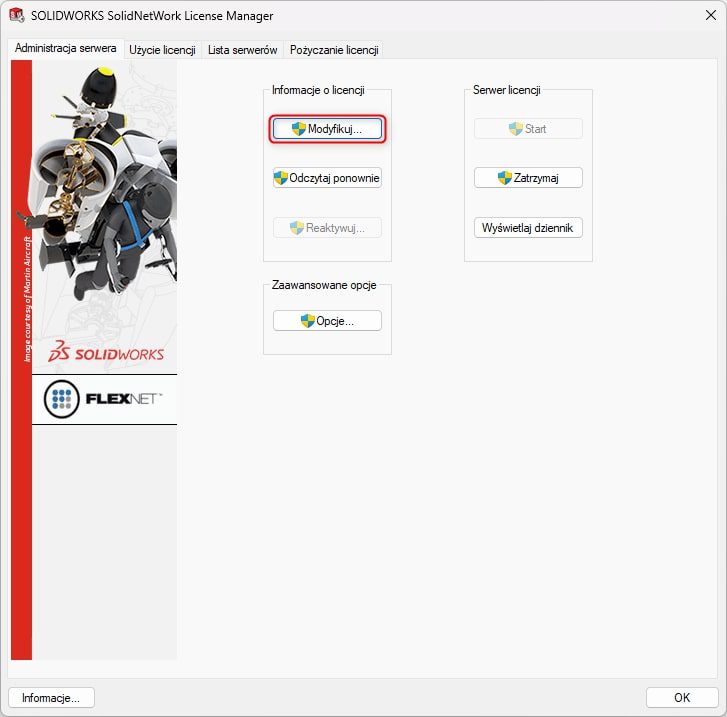Screen dimensions: 727x717
Task: Open the Informacje... about dialog
Action: coord(51,698)
